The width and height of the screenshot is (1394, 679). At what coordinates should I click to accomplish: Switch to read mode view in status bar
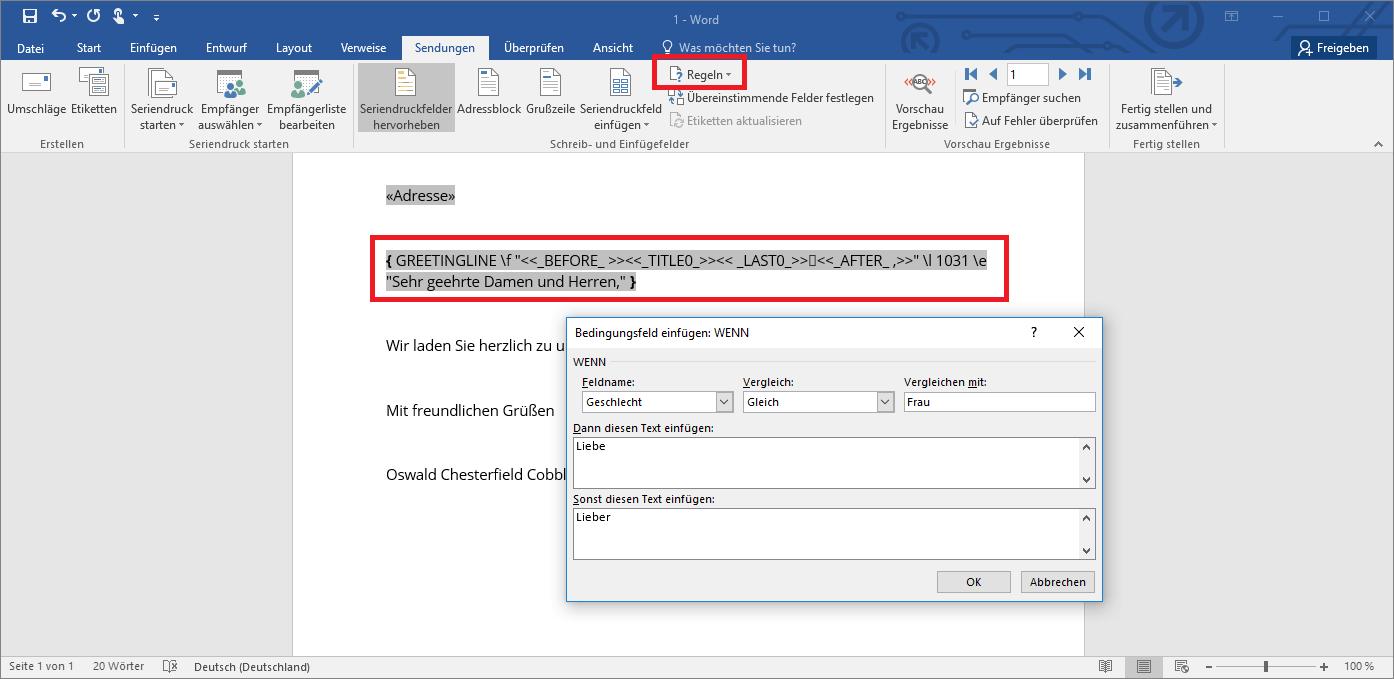1105,666
